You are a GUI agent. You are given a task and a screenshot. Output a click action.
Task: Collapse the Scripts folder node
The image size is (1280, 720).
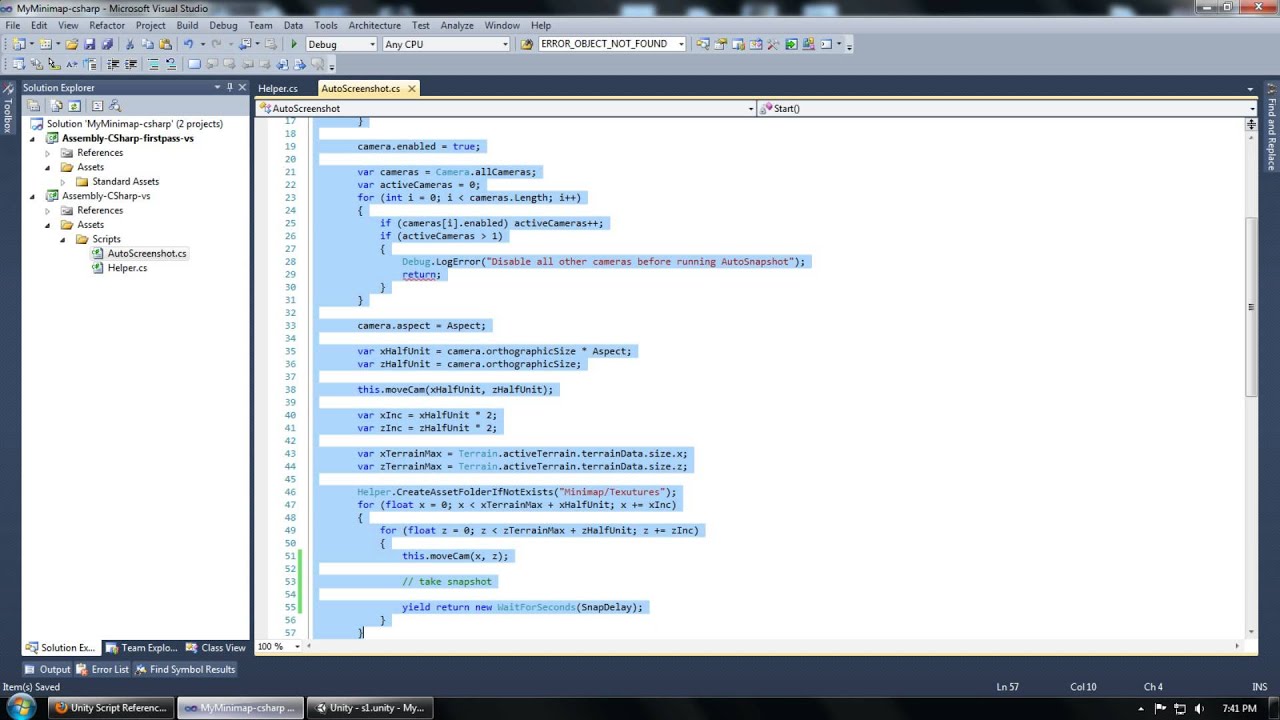62,239
